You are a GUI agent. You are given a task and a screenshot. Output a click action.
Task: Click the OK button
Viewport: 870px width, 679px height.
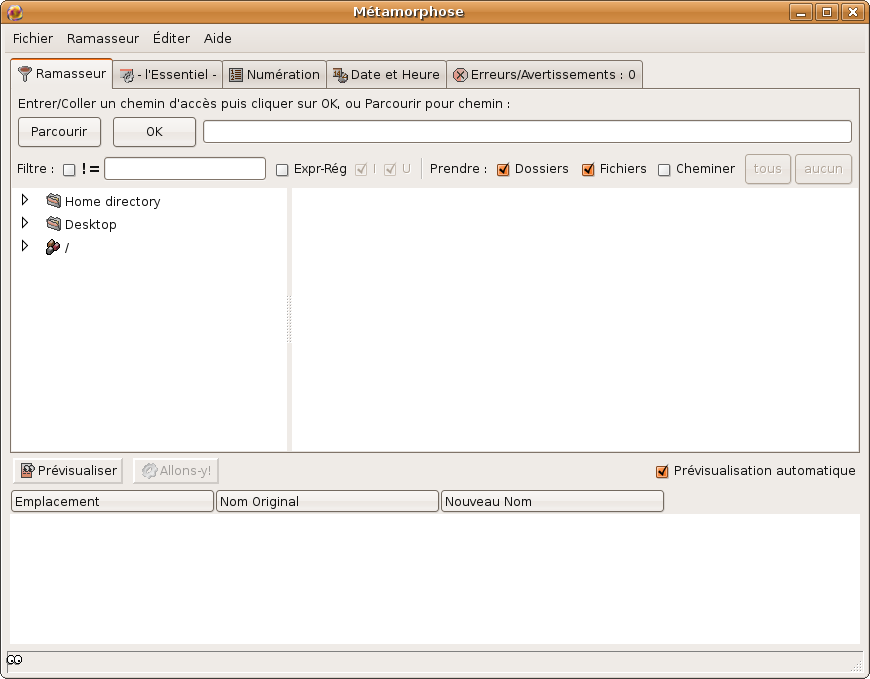click(x=154, y=132)
